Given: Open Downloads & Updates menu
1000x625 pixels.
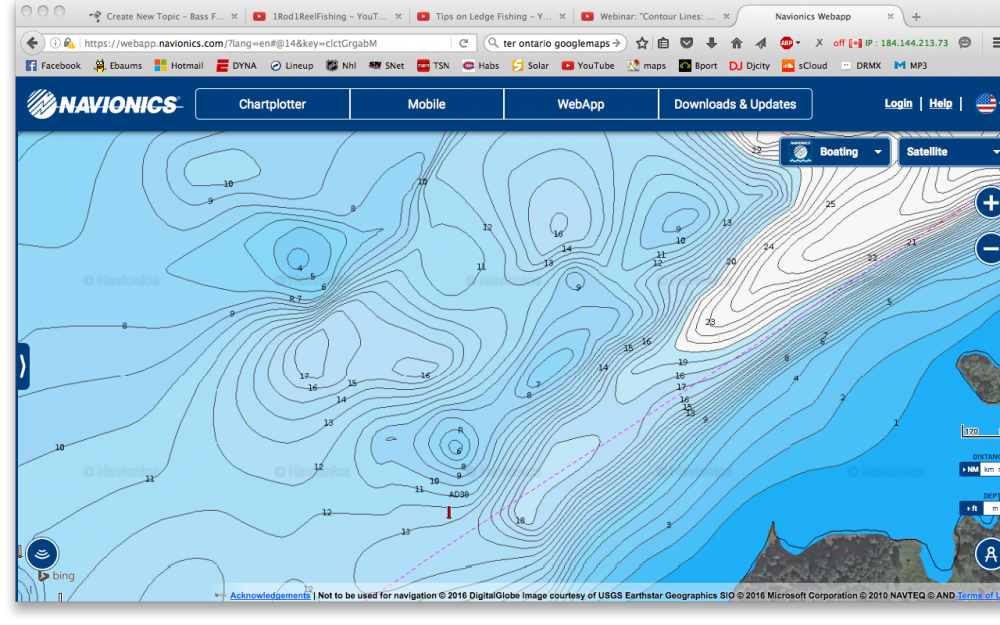Looking at the screenshot, I should [x=735, y=104].
